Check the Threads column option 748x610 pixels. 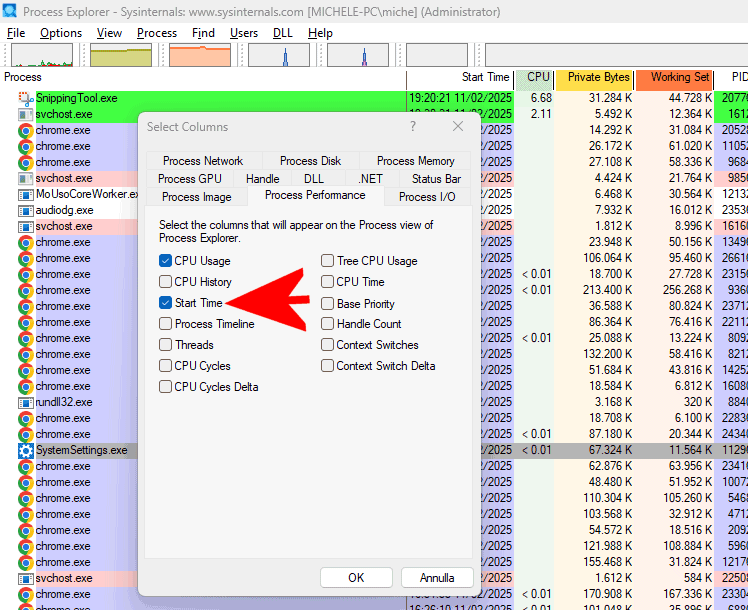[x=165, y=344]
